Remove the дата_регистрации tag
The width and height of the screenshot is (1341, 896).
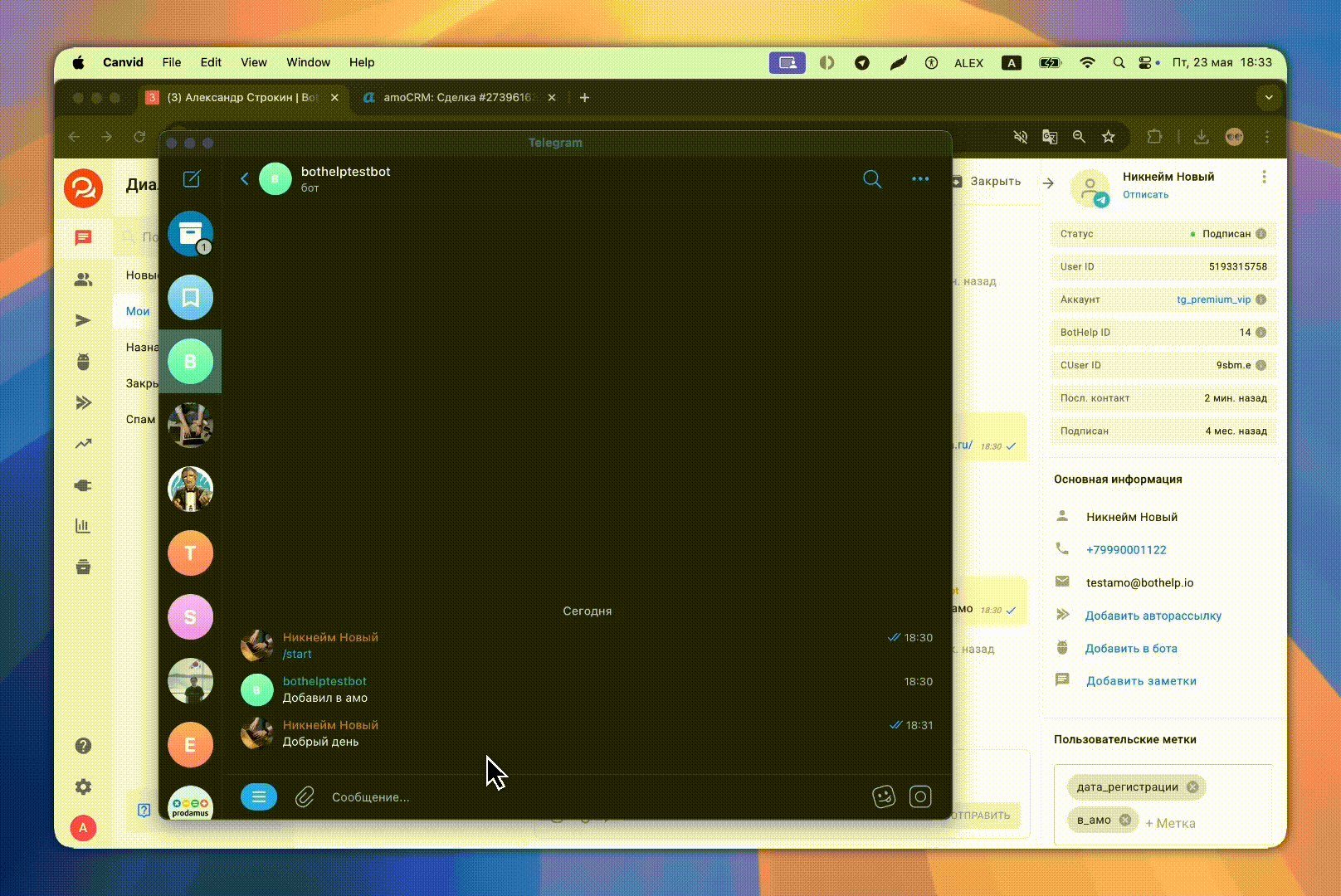[1192, 786]
